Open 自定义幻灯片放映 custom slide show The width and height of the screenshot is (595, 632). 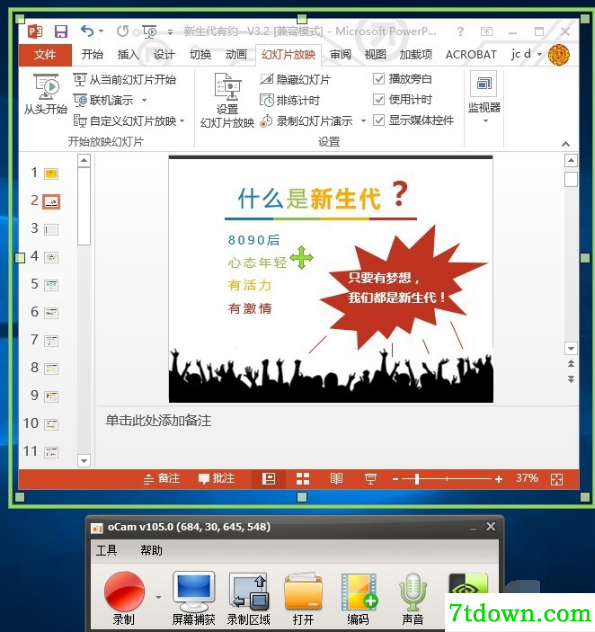(125, 121)
